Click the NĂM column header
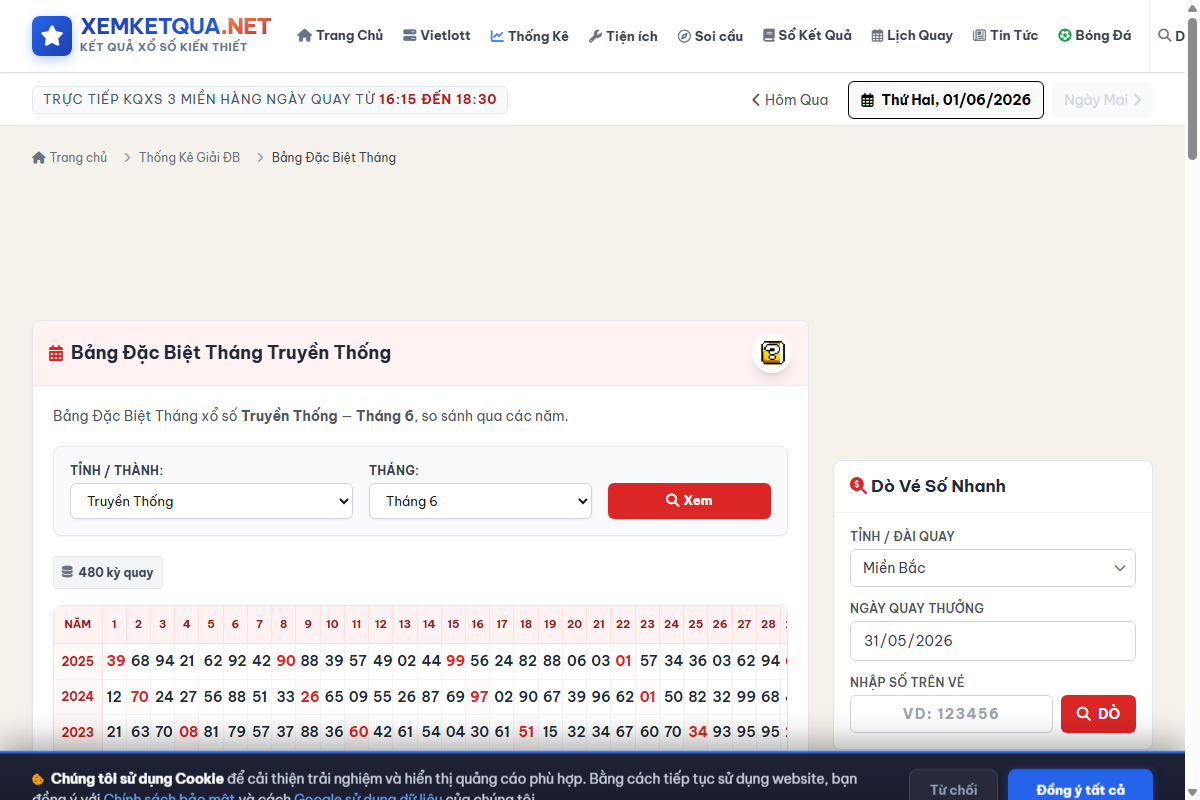Image resolution: width=1200 pixels, height=800 pixels. click(x=78, y=624)
